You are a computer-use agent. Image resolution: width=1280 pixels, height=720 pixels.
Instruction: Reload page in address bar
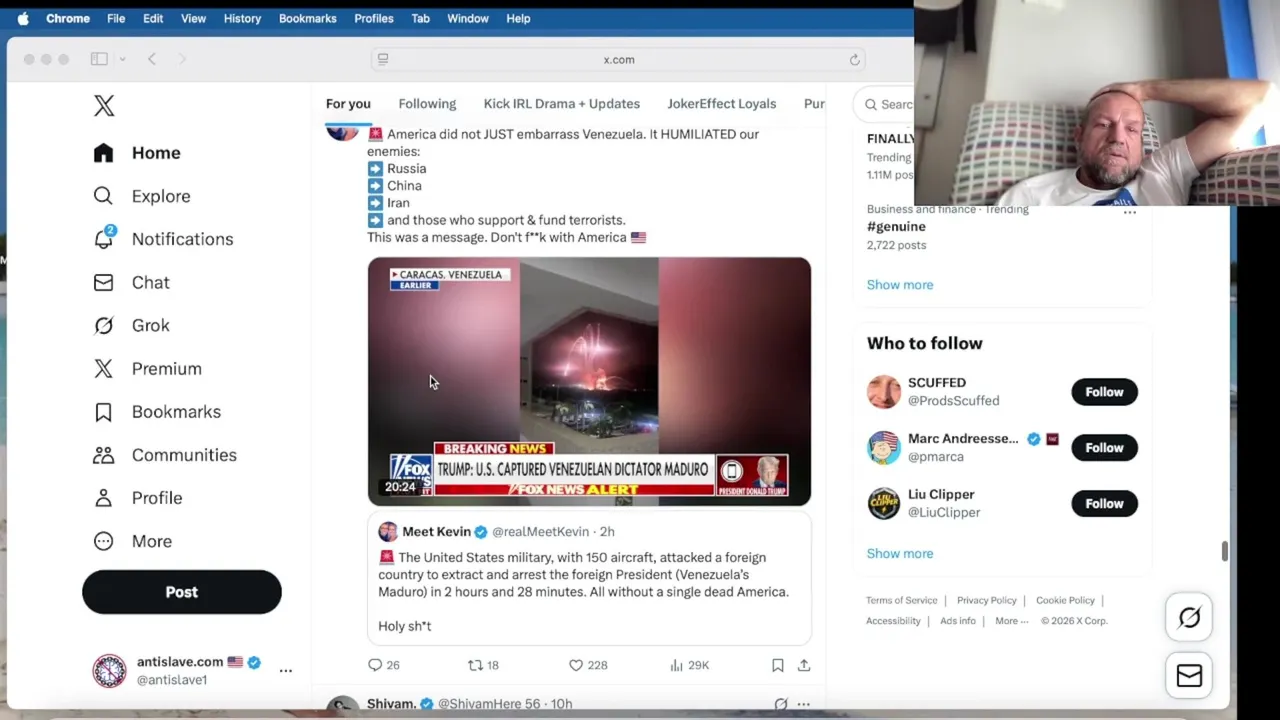(x=854, y=60)
